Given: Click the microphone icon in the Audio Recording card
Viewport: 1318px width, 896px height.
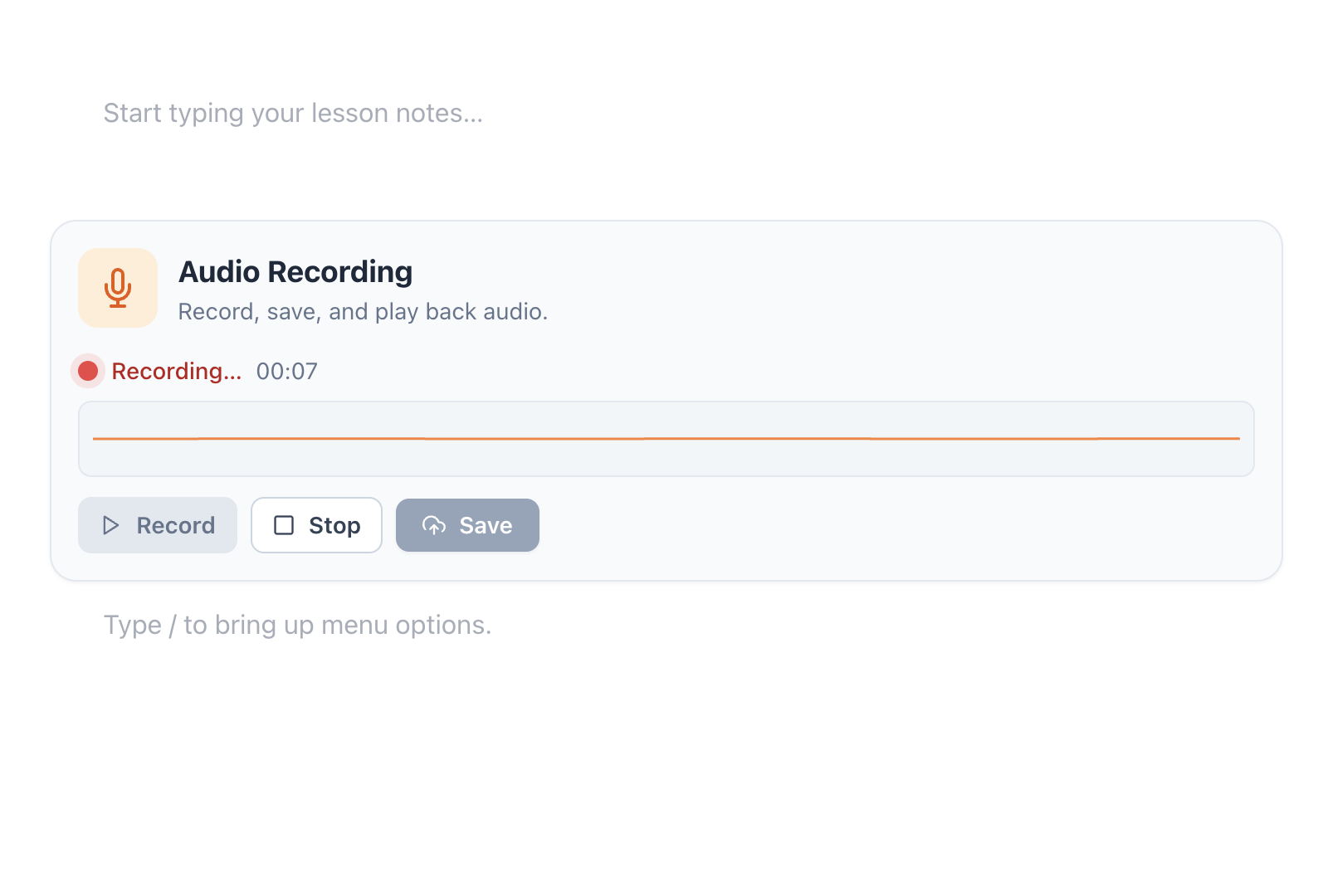Looking at the screenshot, I should [117, 288].
